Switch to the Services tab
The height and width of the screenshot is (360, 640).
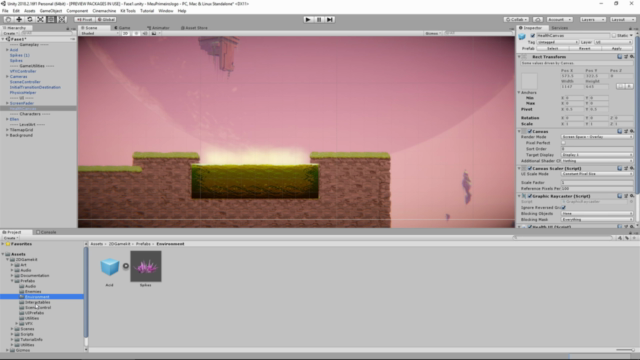click(x=560, y=28)
